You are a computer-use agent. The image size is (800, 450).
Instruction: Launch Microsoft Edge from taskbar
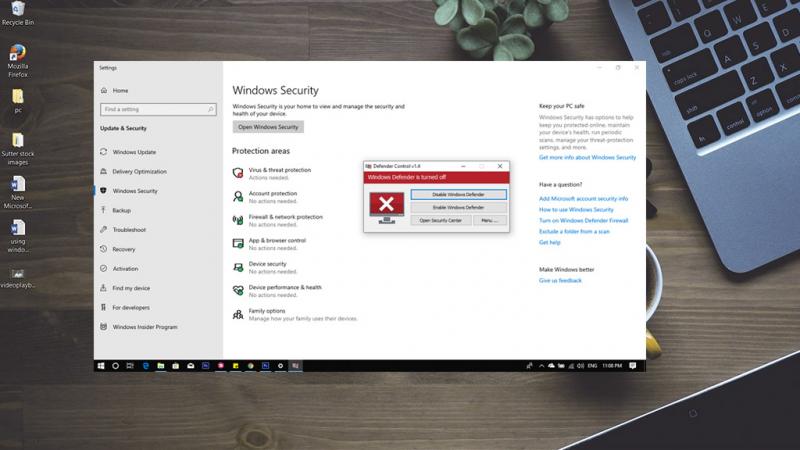(146, 366)
